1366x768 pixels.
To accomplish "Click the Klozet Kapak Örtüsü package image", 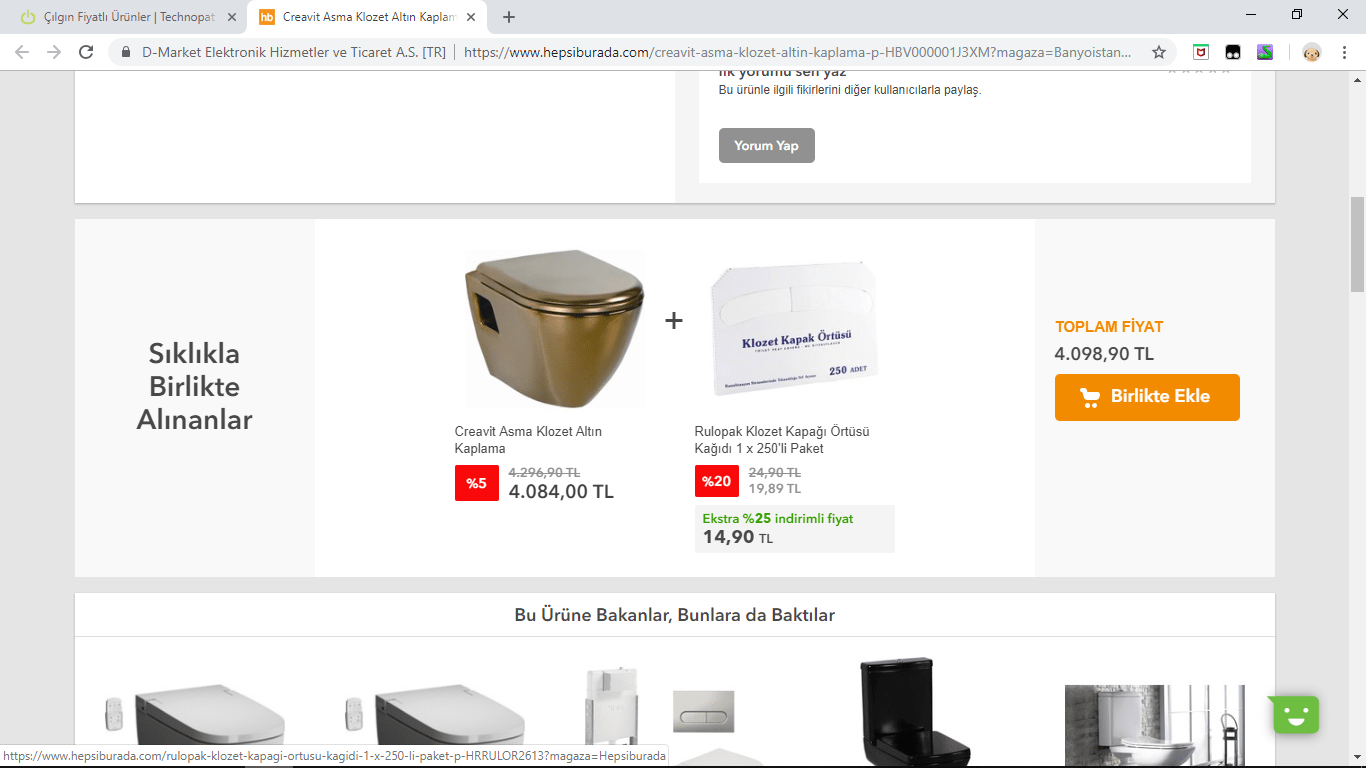I will [x=794, y=328].
